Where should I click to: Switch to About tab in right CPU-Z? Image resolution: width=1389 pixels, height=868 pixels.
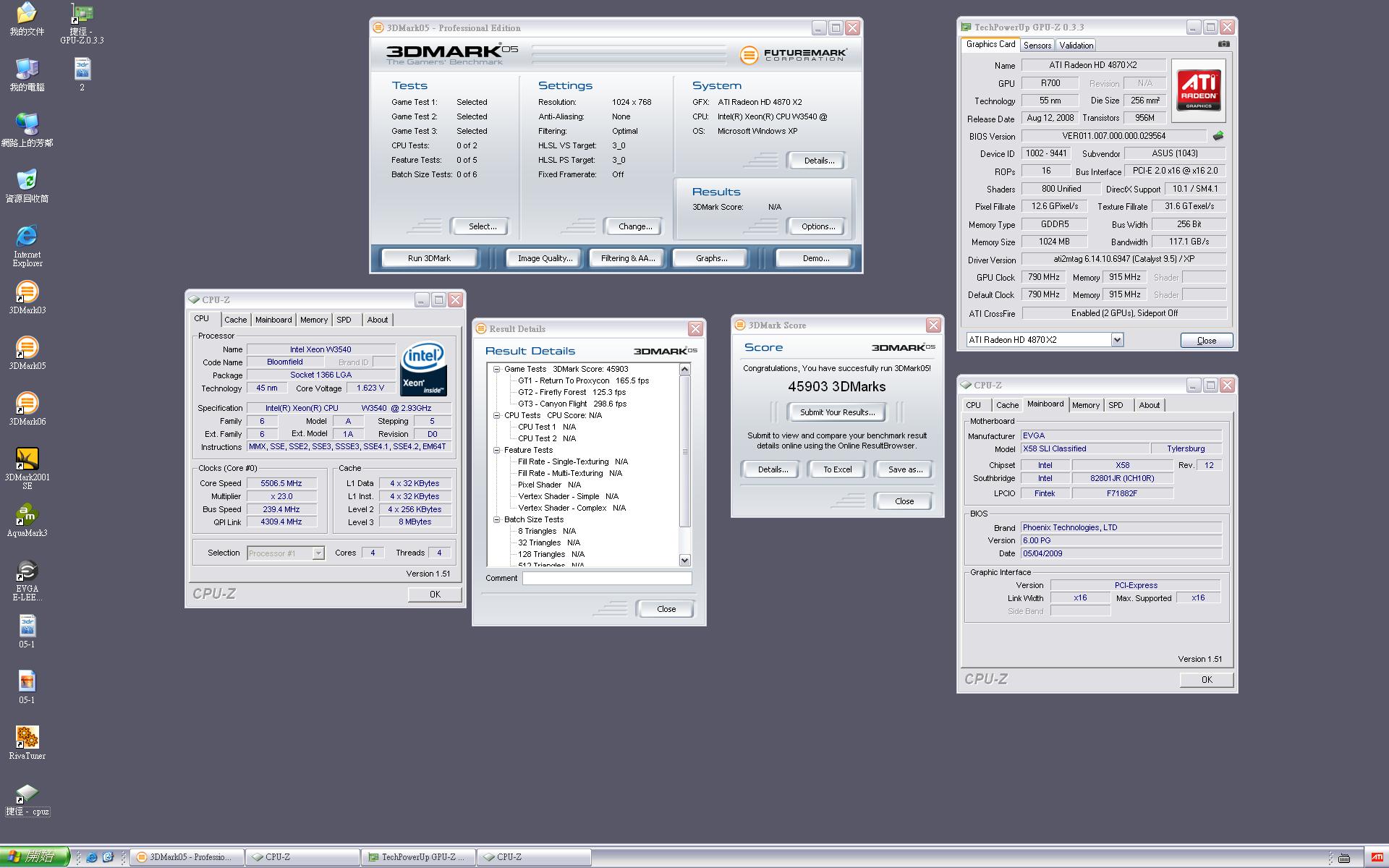pos(1150,405)
